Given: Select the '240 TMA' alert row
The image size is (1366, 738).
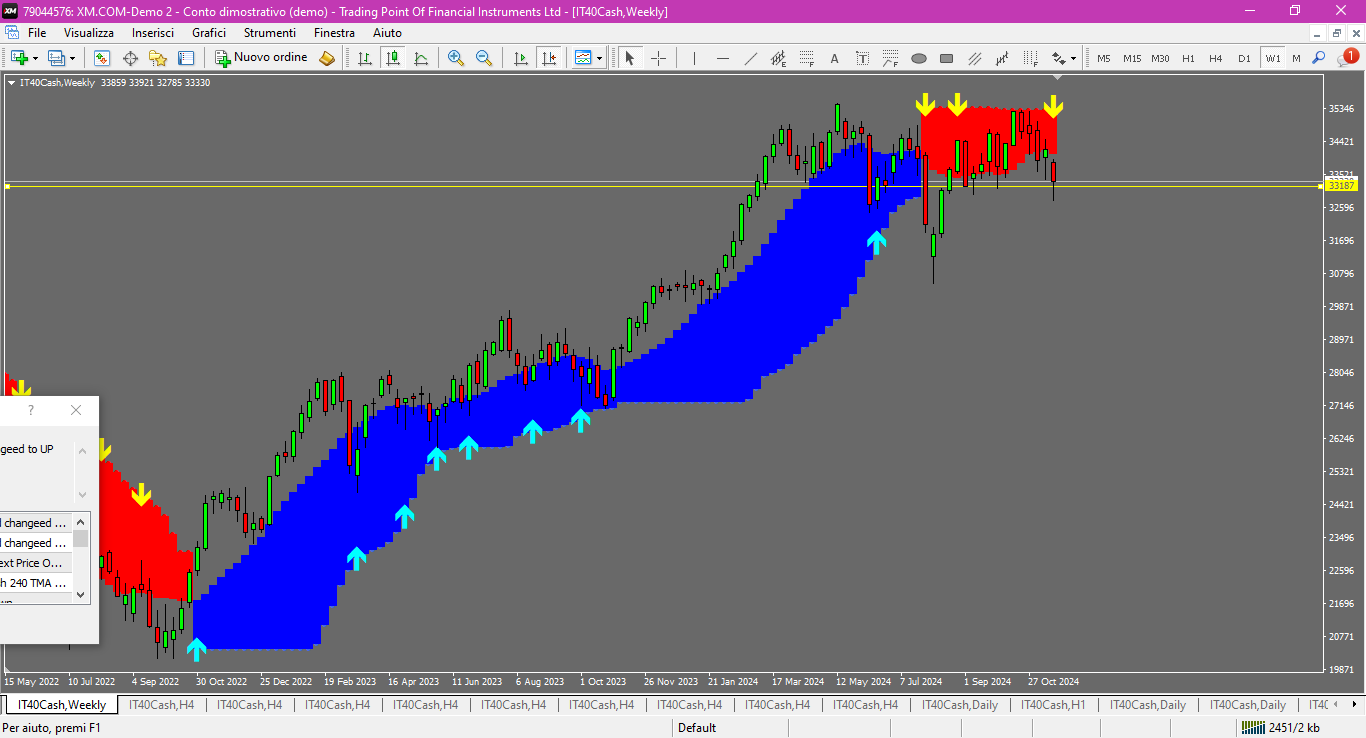Looking at the screenshot, I should click(x=36, y=583).
